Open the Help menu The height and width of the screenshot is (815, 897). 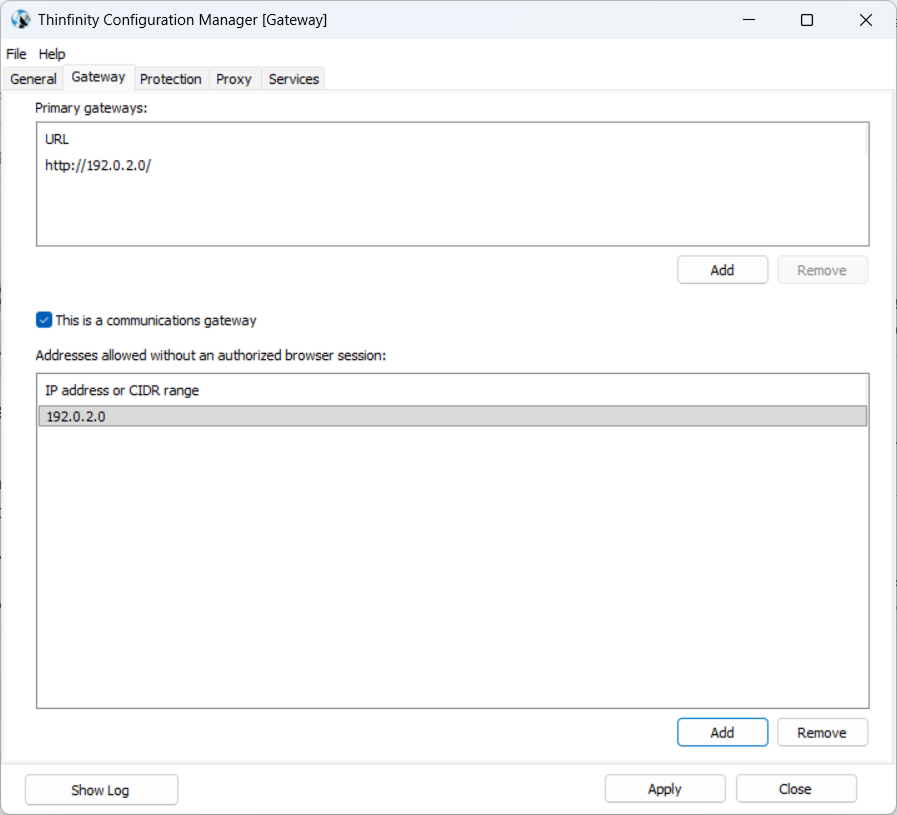[52, 54]
